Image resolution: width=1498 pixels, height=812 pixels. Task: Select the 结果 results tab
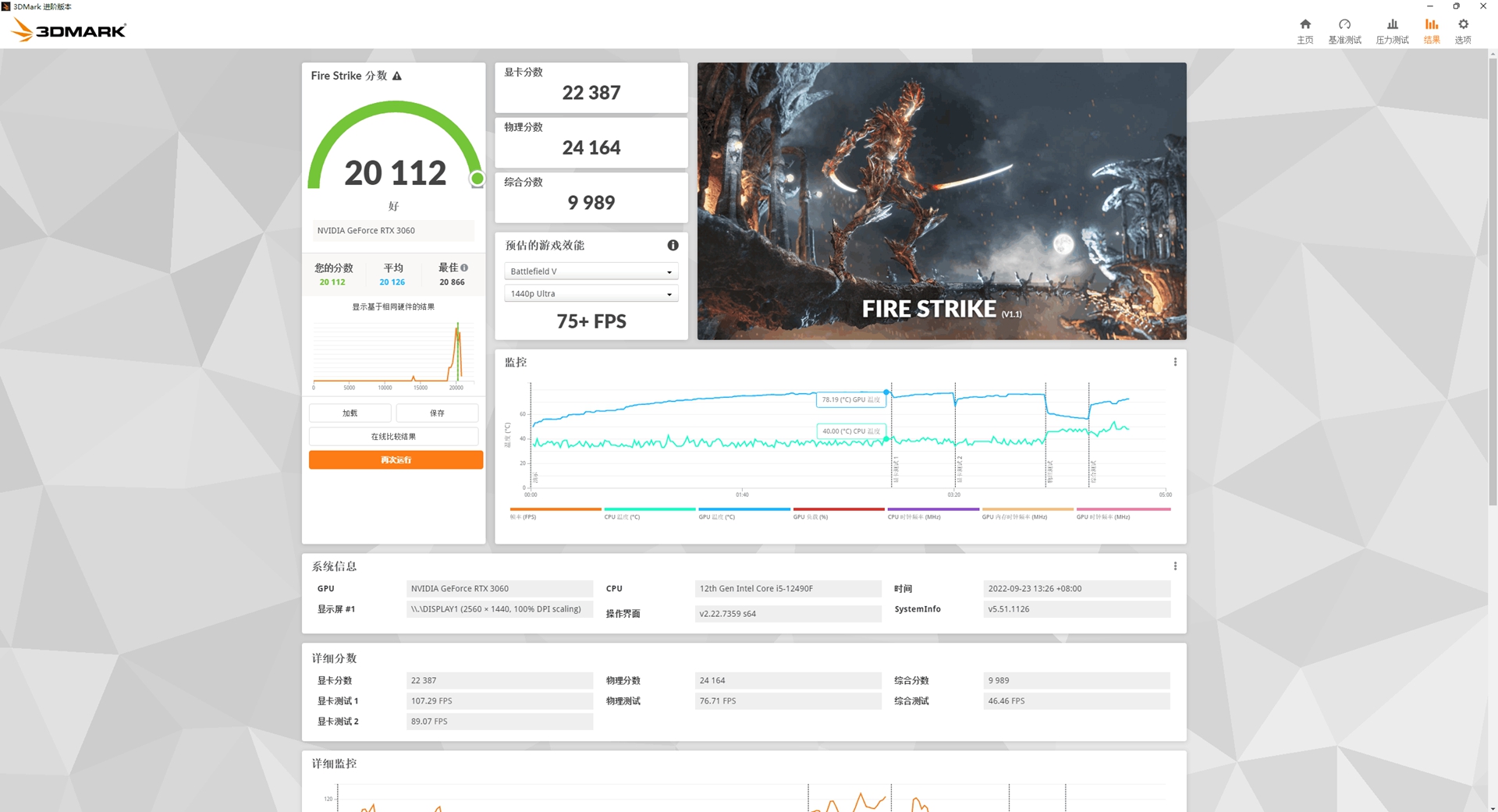(1432, 30)
